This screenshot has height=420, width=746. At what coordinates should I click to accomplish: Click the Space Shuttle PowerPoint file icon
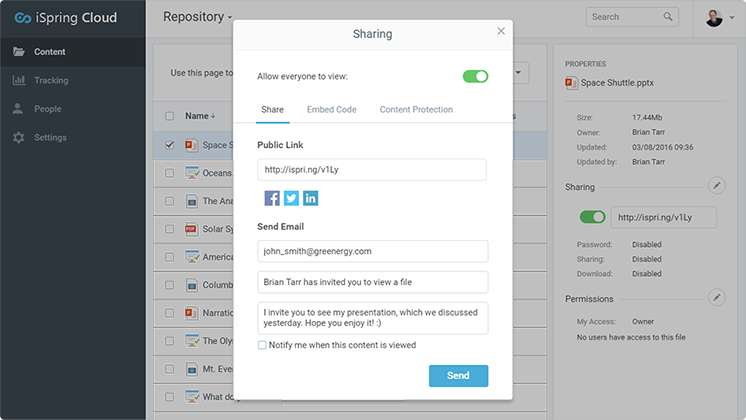tap(191, 145)
